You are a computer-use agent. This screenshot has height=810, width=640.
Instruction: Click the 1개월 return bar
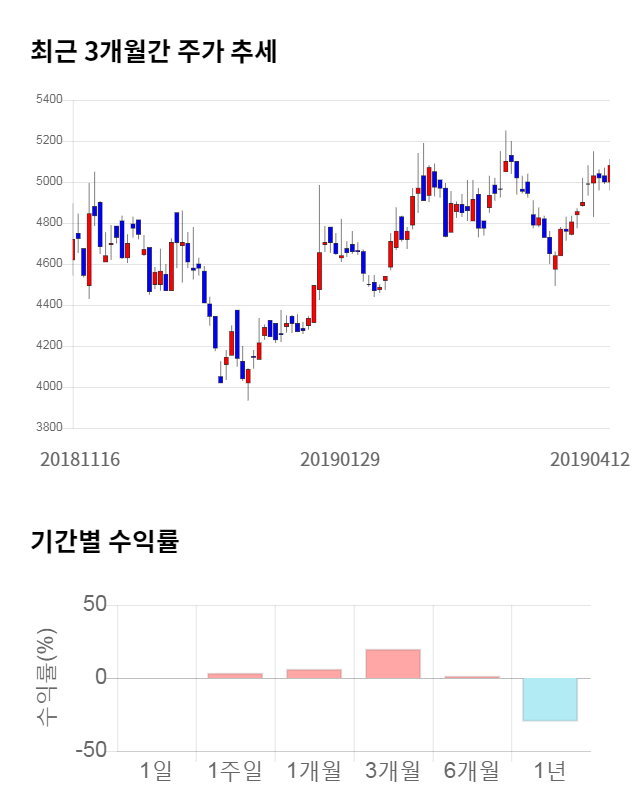coord(314,674)
